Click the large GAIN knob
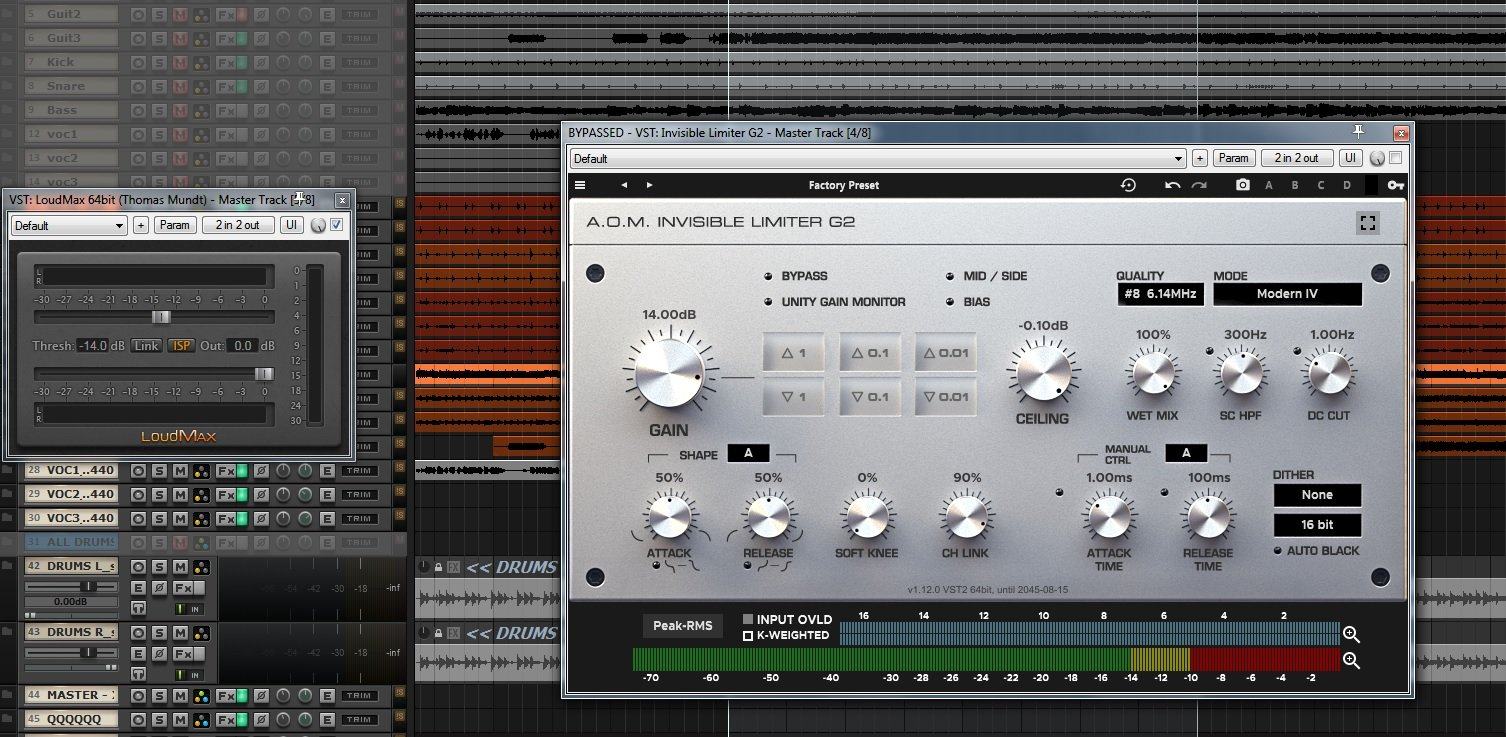 (669, 373)
